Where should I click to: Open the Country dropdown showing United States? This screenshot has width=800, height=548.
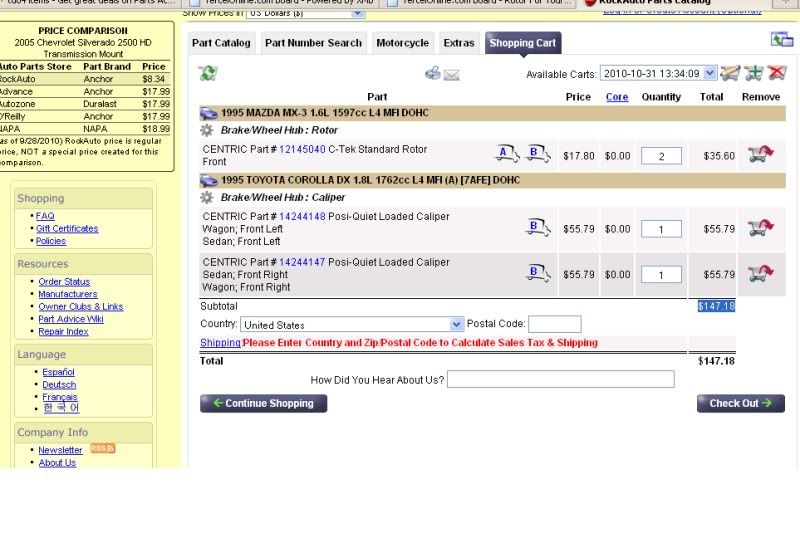tap(352, 325)
